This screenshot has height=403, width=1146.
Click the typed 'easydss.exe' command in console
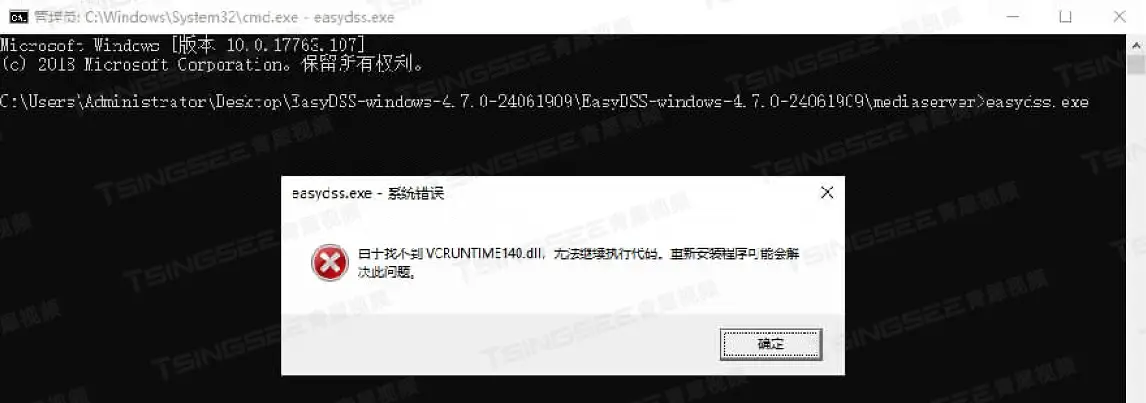[x=1038, y=102]
